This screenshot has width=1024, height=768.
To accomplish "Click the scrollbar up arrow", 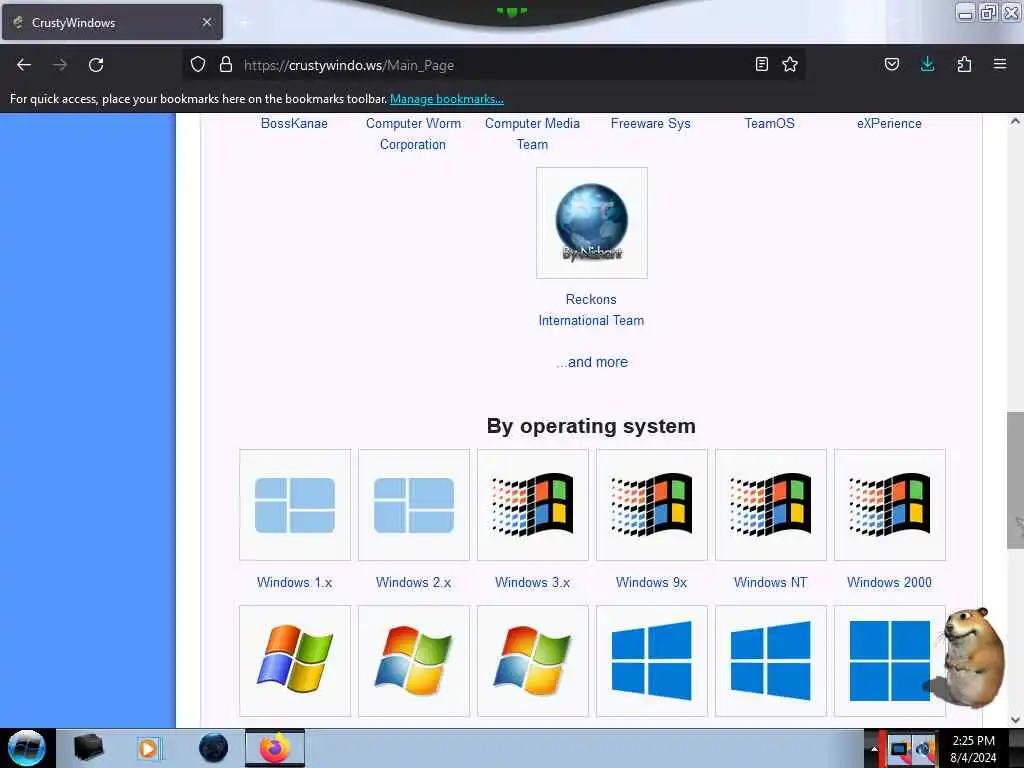I will click(1015, 121).
